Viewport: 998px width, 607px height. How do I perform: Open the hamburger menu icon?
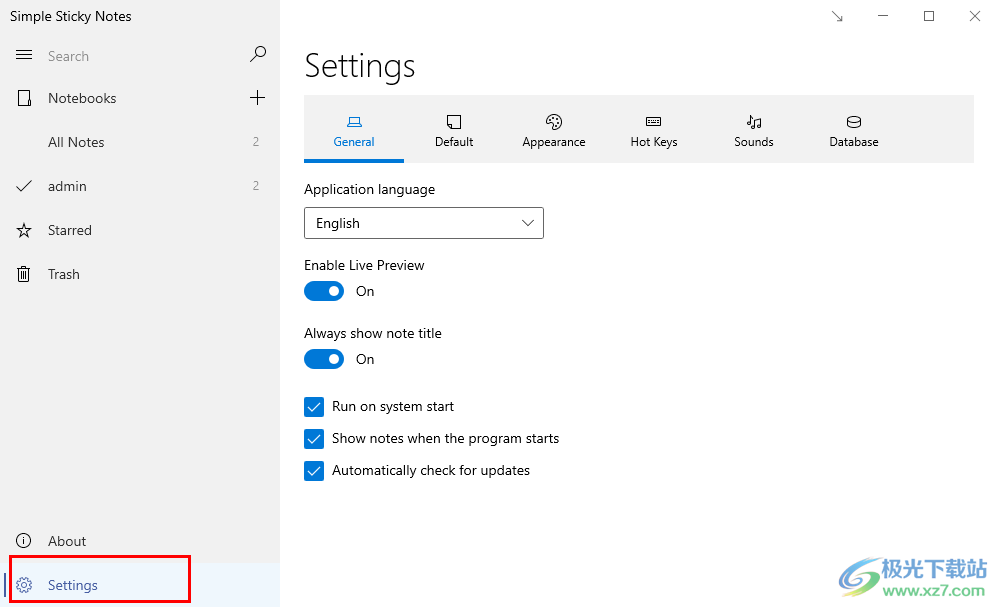(x=24, y=55)
